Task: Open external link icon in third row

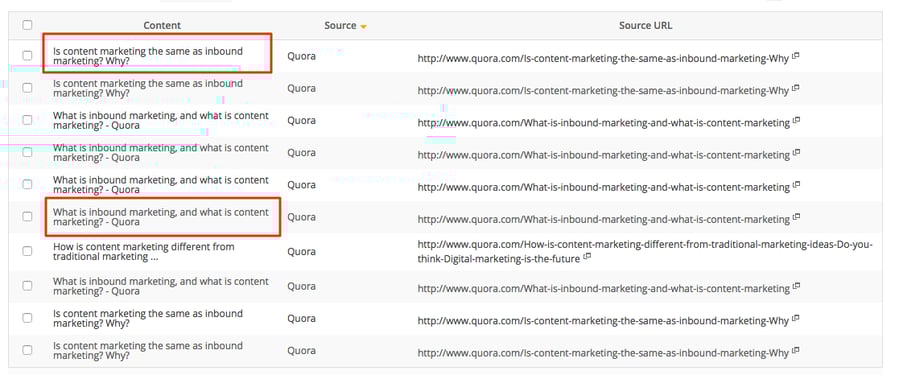Action: click(x=797, y=121)
